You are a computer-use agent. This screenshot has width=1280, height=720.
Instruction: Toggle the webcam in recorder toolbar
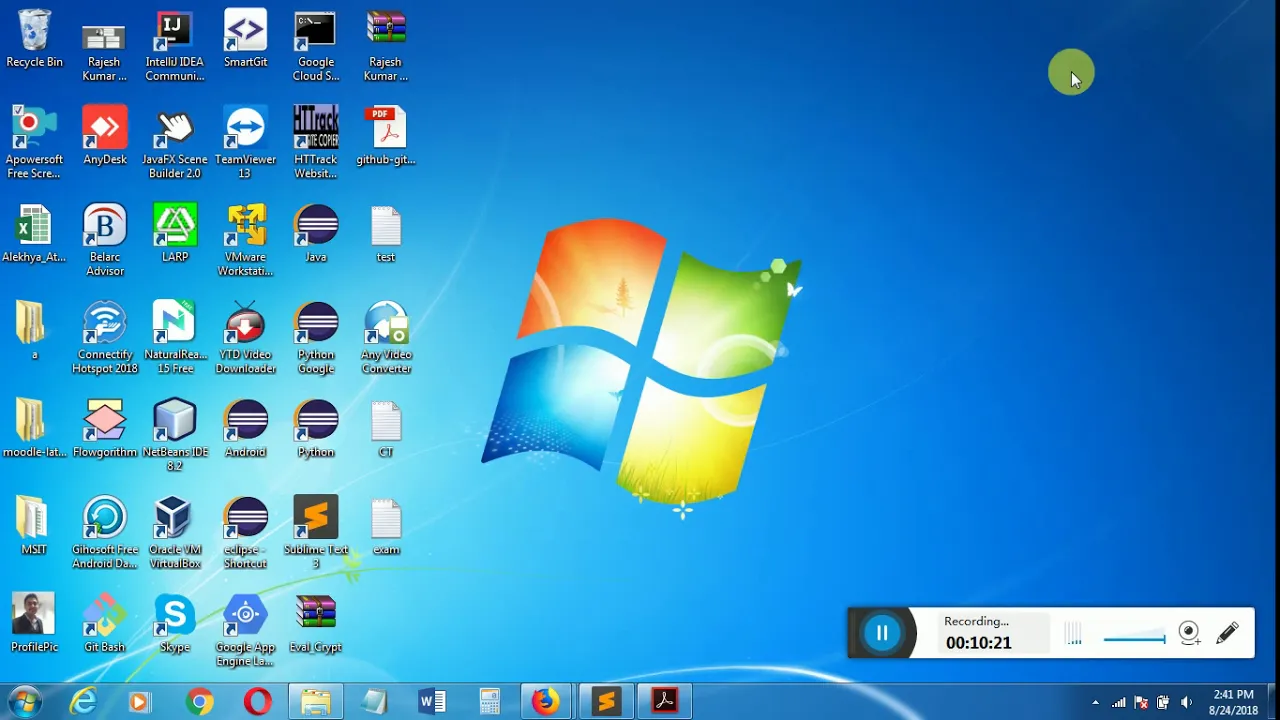click(x=1189, y=633)
